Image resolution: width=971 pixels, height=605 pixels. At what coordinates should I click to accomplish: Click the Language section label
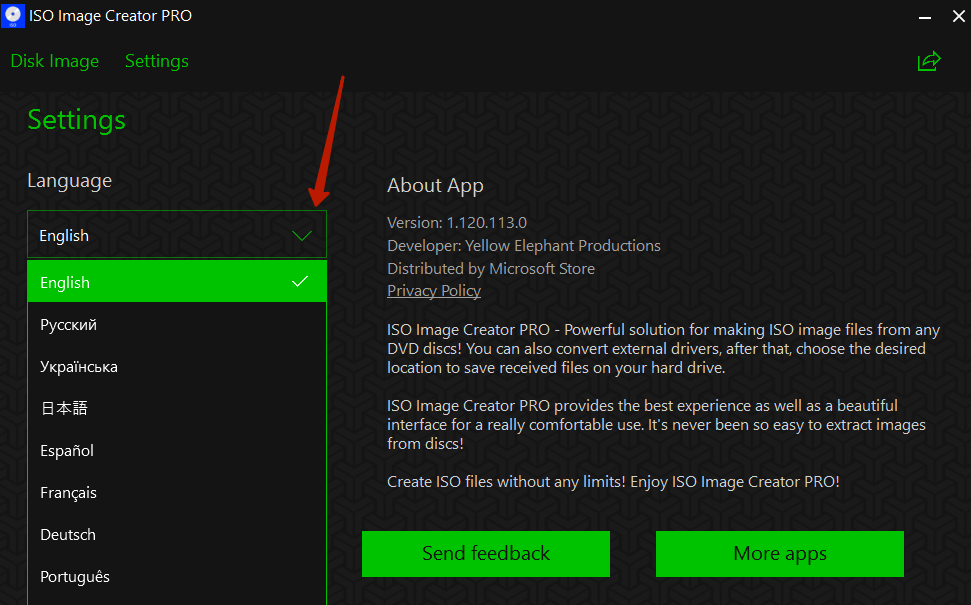[x=69, y=181]
